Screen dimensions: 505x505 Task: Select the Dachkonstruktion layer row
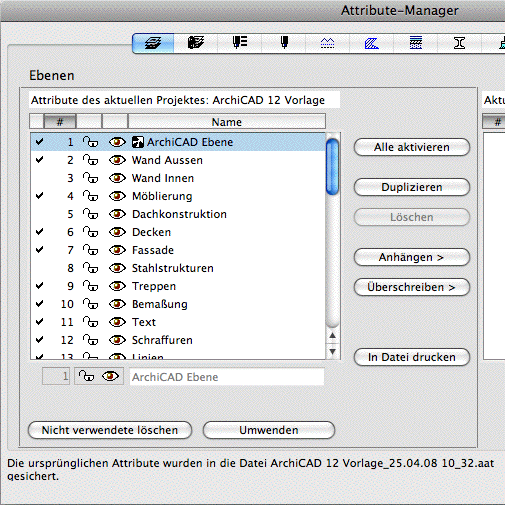point(178,214)
